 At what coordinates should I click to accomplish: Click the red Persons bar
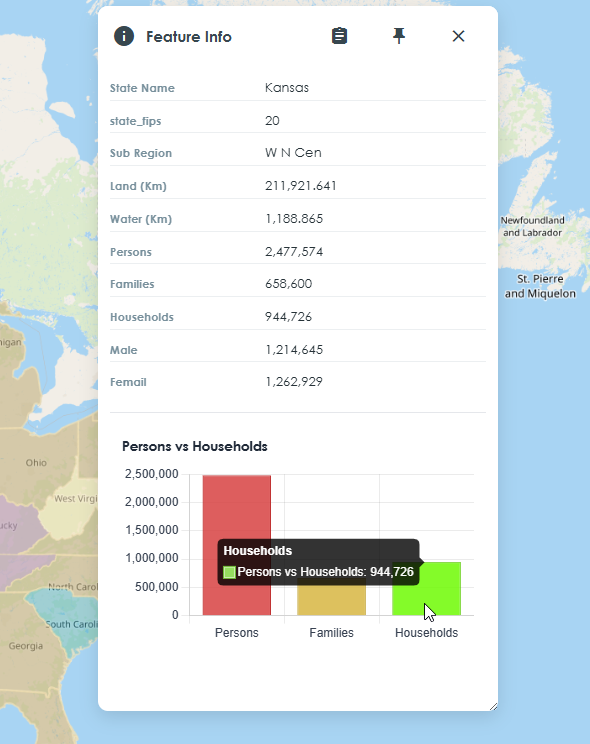(237, 545)
